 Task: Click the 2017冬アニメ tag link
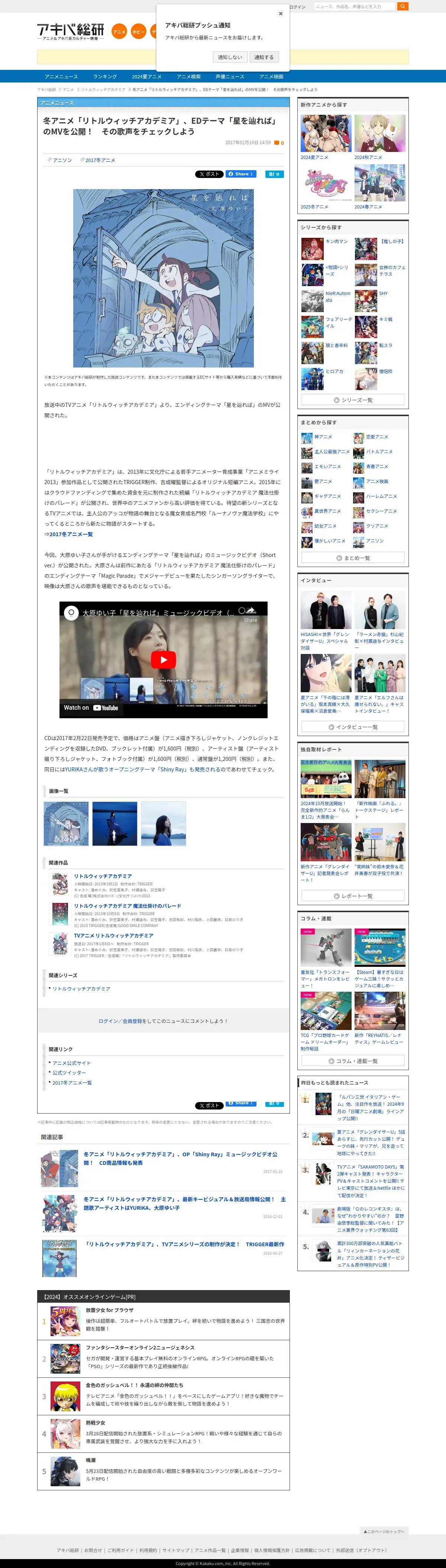100,160
